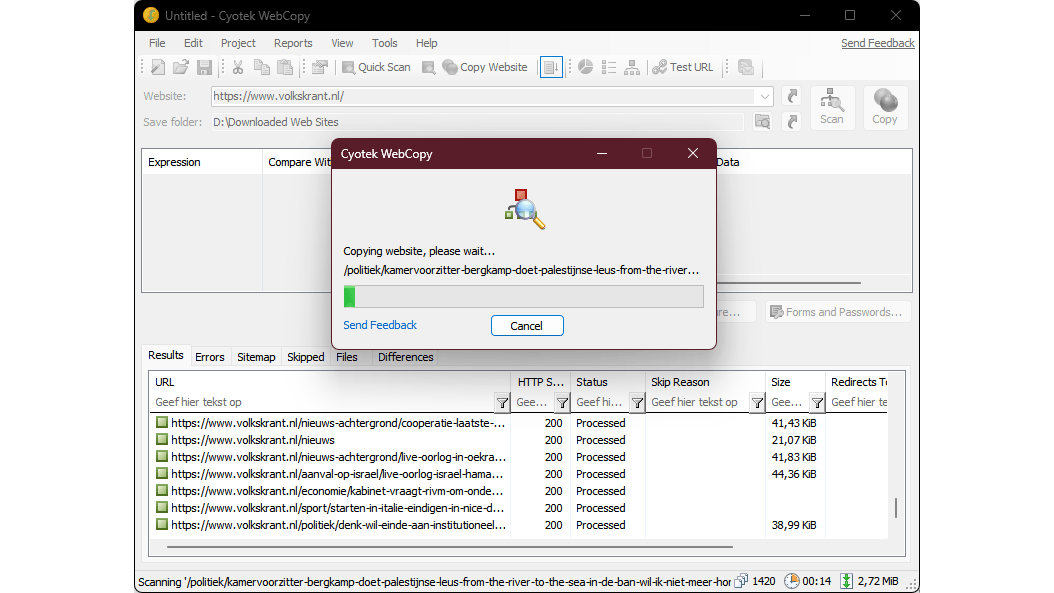Click the scan icon before Copy Website
Image resolution: width=1054 pixels, height=593 pixels.
428,67
